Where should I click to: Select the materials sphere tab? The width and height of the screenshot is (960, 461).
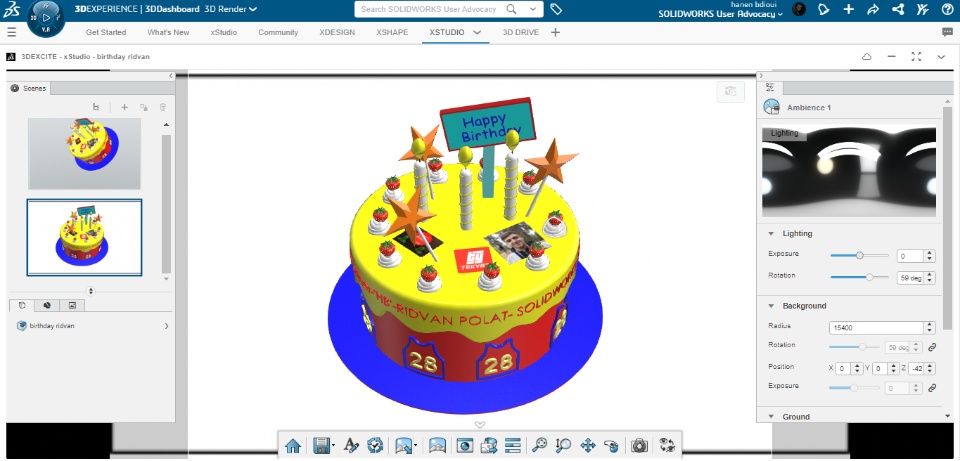point(47,305)
